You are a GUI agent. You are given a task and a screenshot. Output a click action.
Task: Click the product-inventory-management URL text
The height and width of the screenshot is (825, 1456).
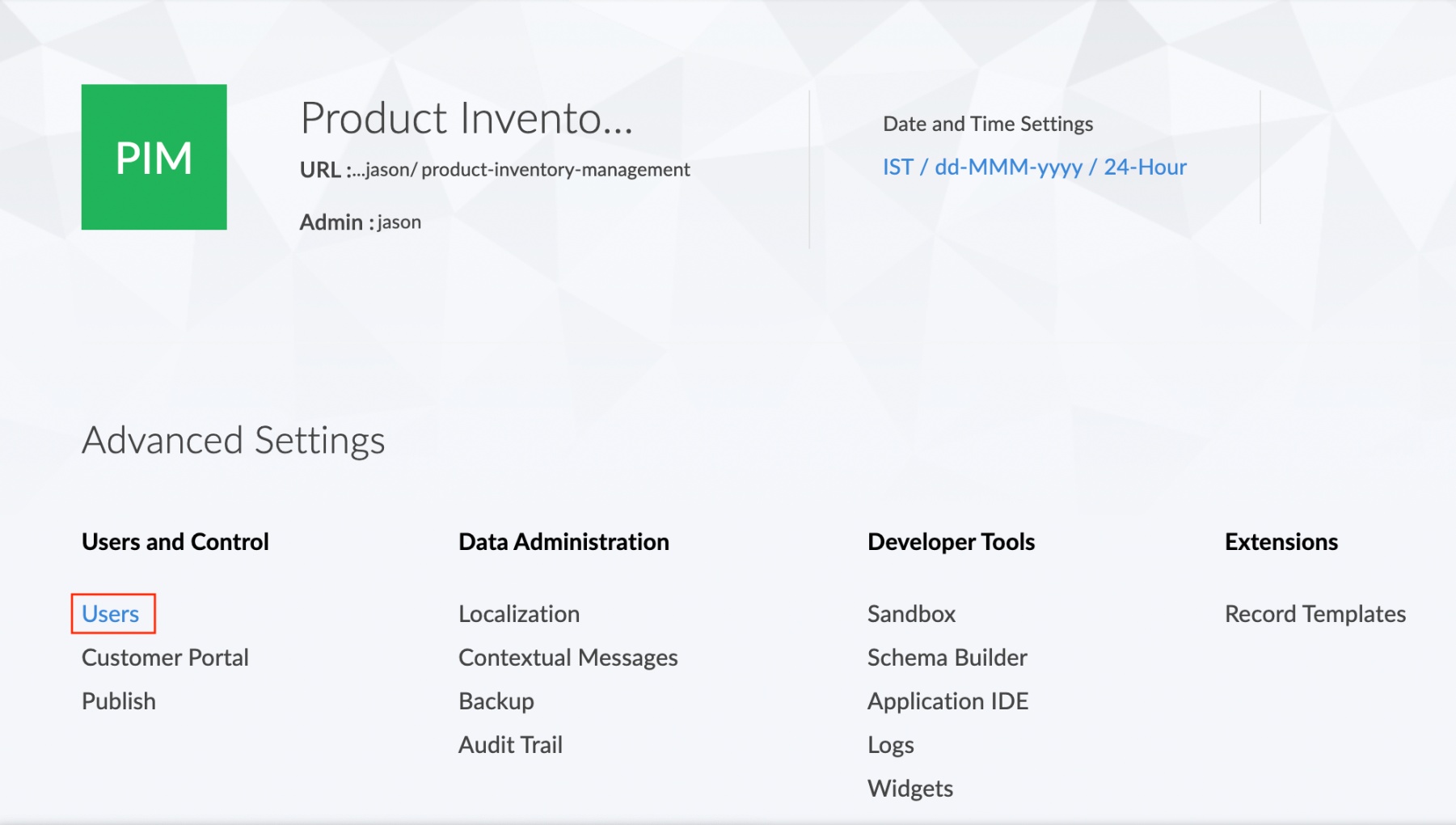555,170
